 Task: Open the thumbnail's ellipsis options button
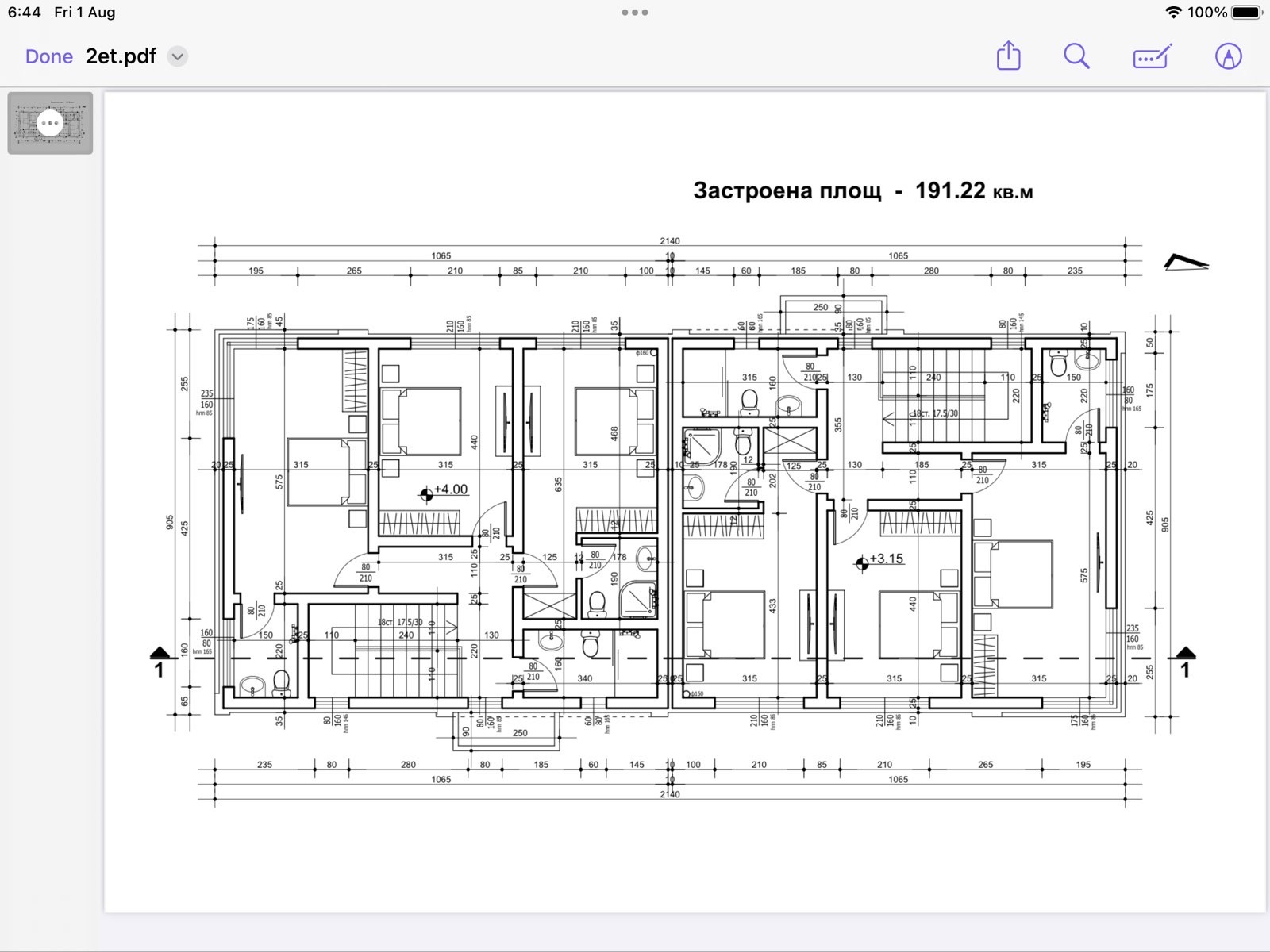click(x=50, y=123)
